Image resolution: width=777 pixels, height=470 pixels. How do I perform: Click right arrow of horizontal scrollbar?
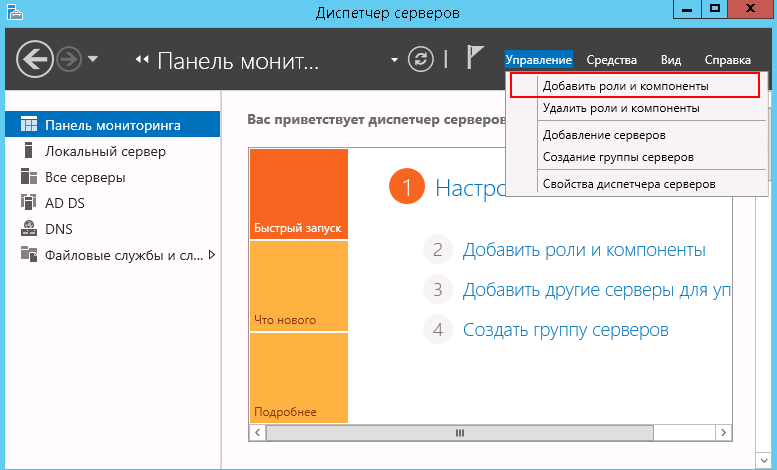pos(723,432)
